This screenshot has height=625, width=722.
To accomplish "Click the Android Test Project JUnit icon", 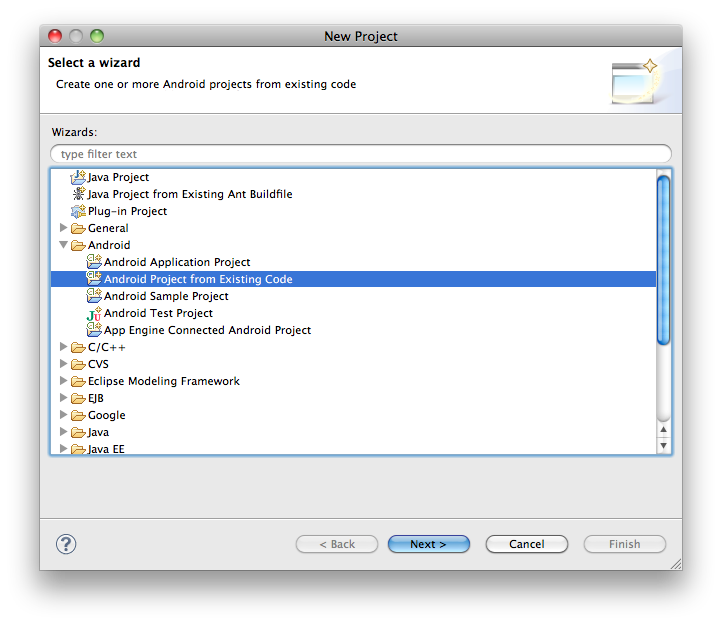I will (94, 314).
